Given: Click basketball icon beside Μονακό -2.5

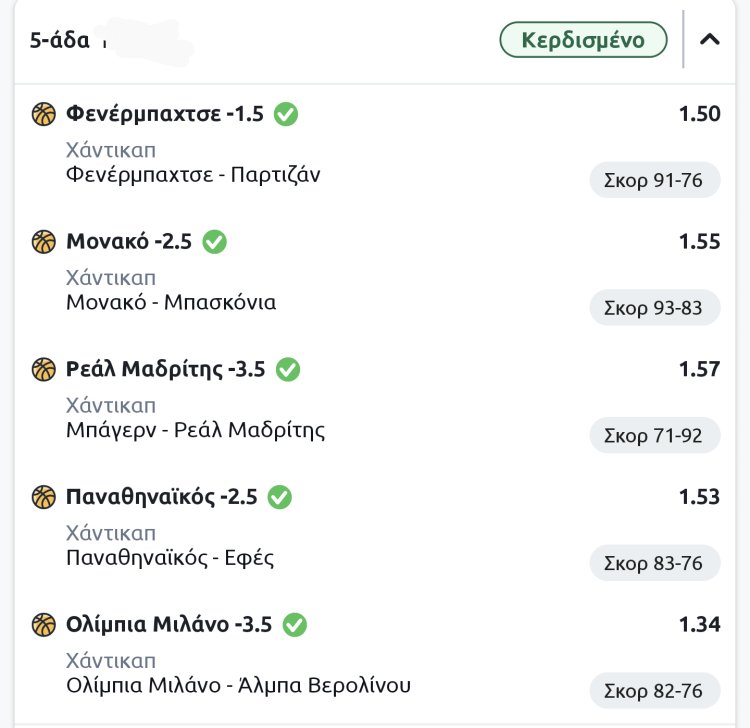Looking at the screenshot, I should click(x=44, y=242).
